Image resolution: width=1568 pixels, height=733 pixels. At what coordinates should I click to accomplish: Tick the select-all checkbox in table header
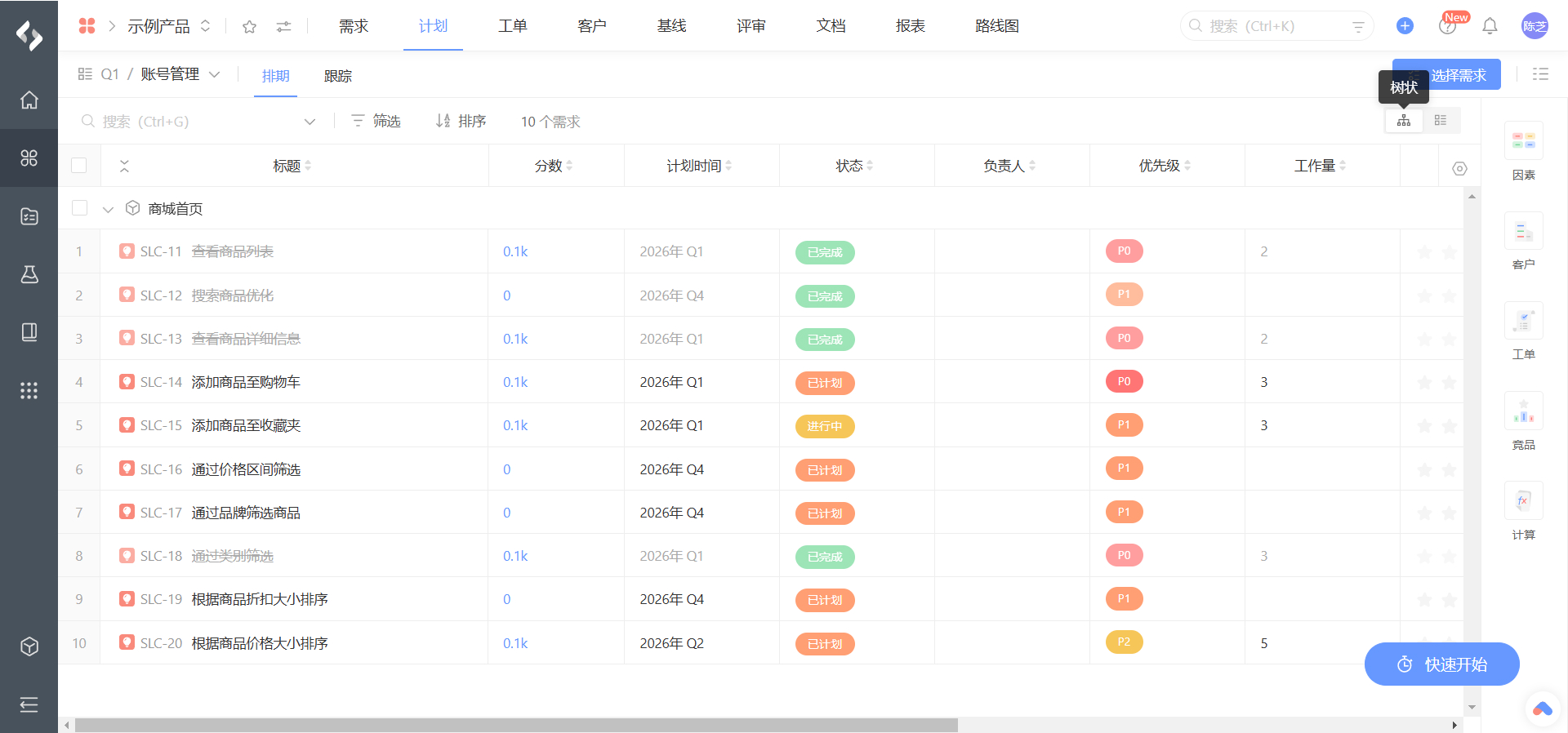[x=79, y=166]
